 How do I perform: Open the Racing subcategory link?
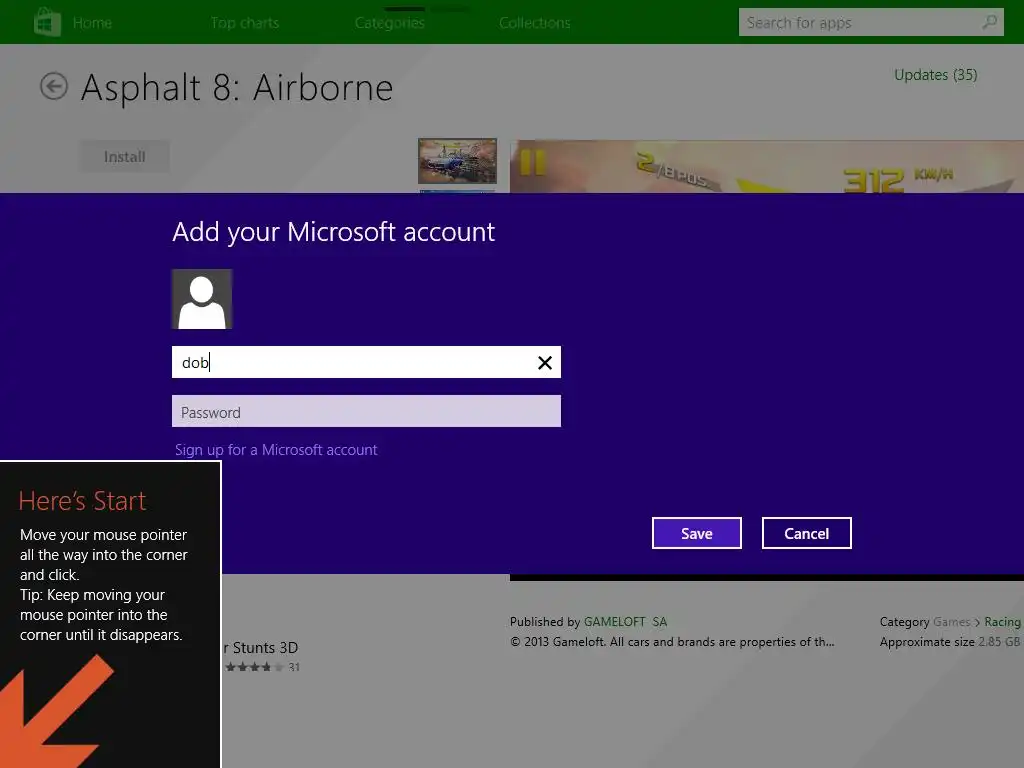pyautogui.click(x=1002, y=622)
